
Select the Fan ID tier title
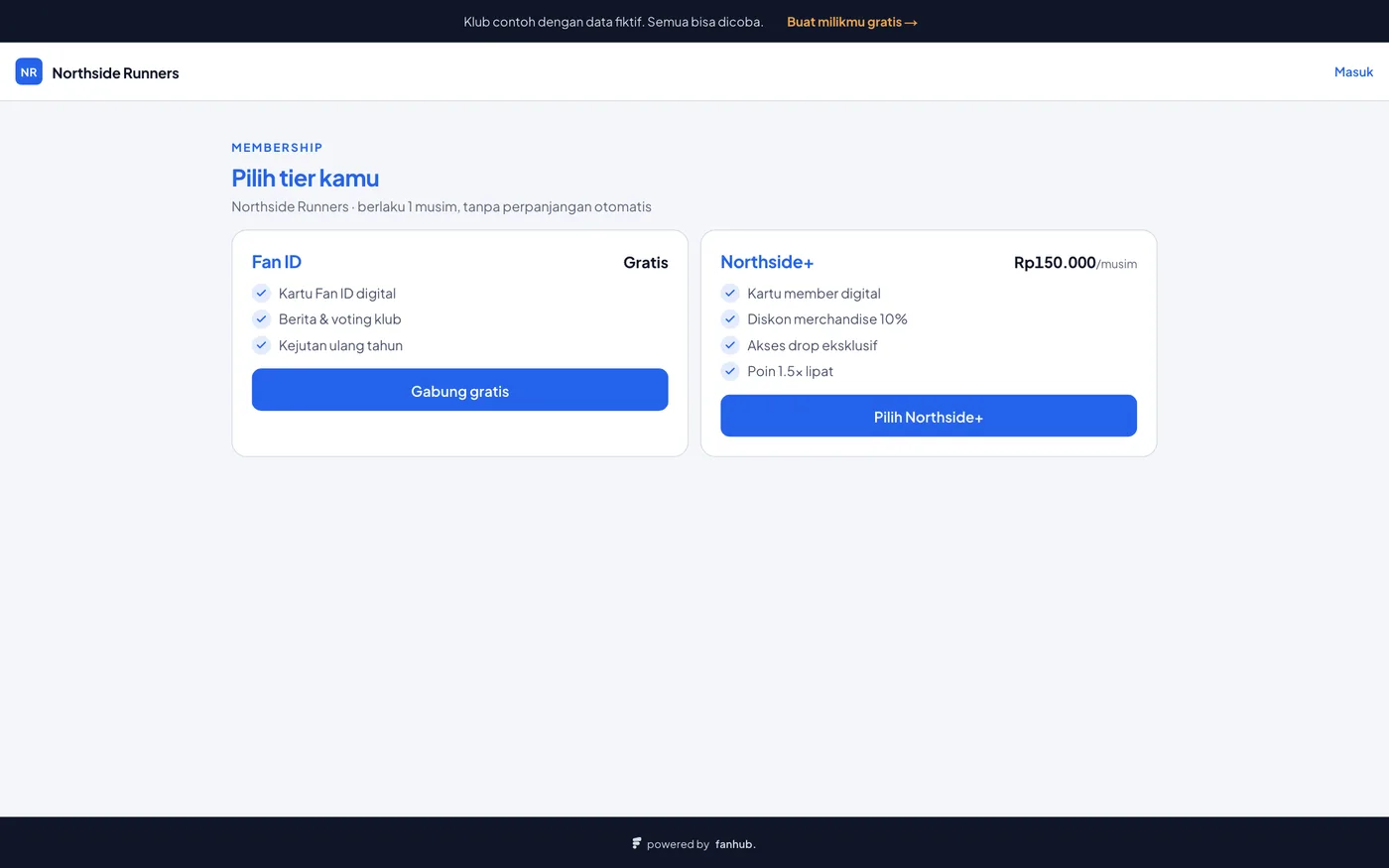[277, 262]
